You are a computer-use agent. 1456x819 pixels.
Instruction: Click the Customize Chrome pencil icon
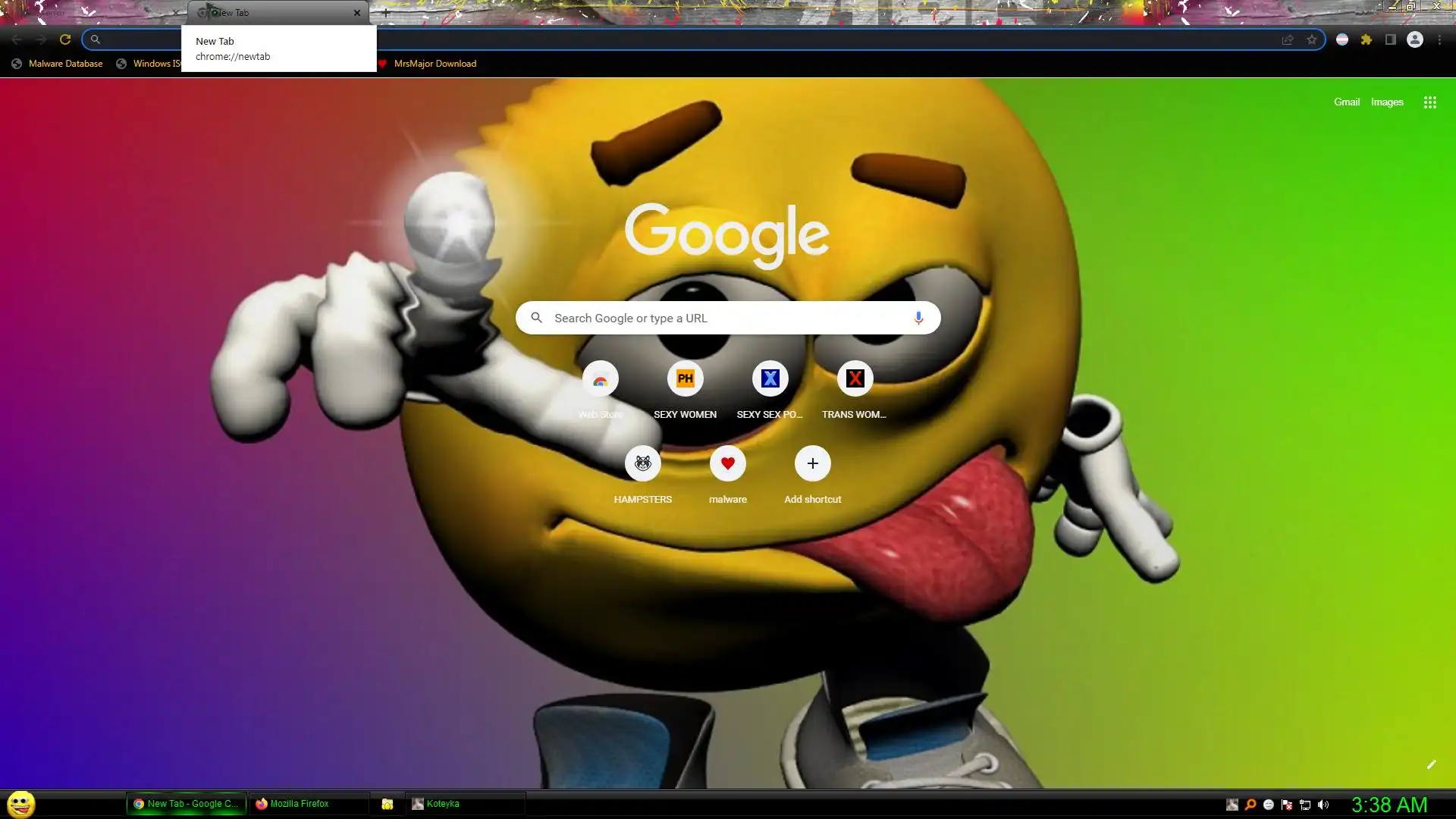(x=1431, y=764)
